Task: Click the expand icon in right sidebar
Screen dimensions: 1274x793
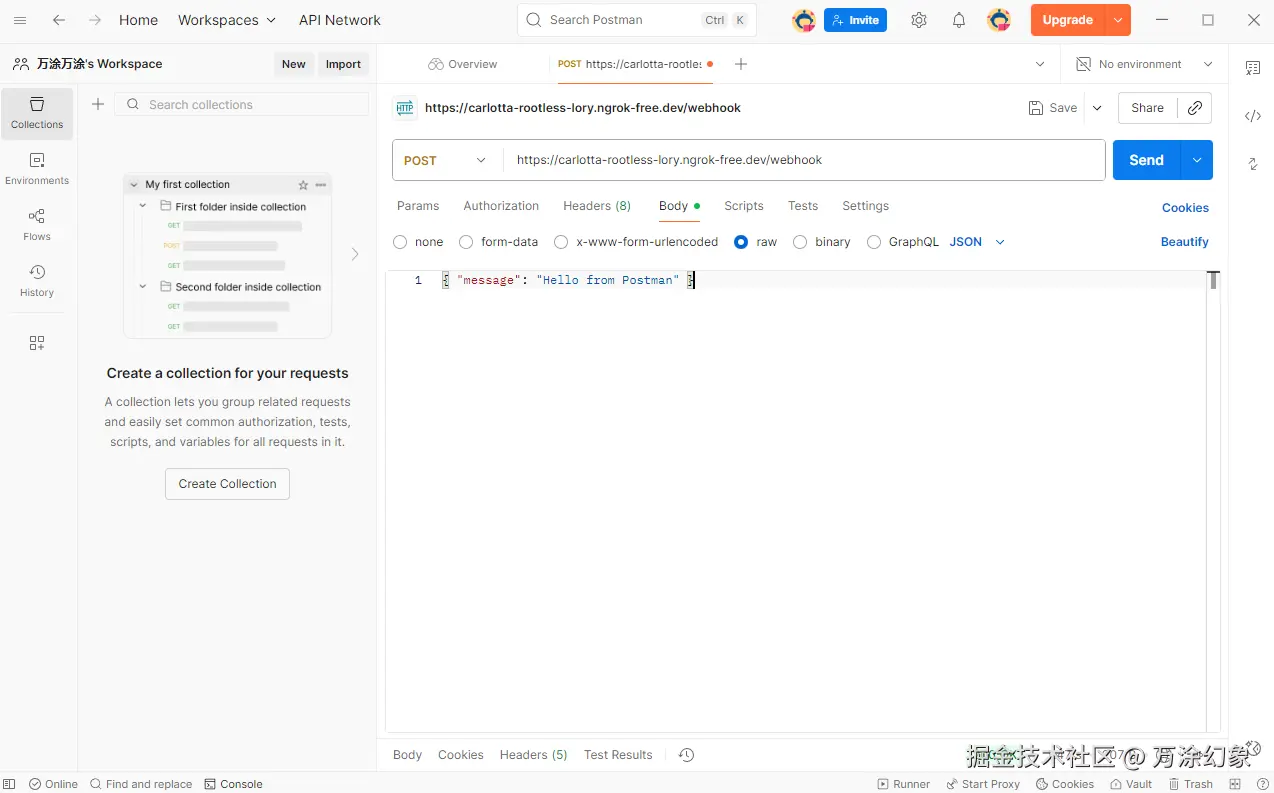Action: point(1252,164)
